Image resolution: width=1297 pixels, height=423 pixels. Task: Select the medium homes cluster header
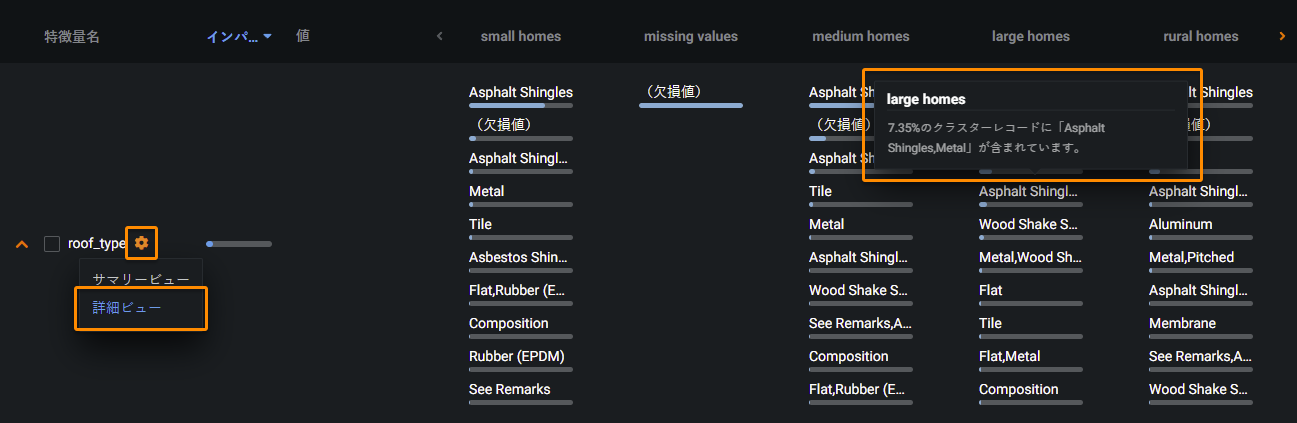tap(860, 37)
